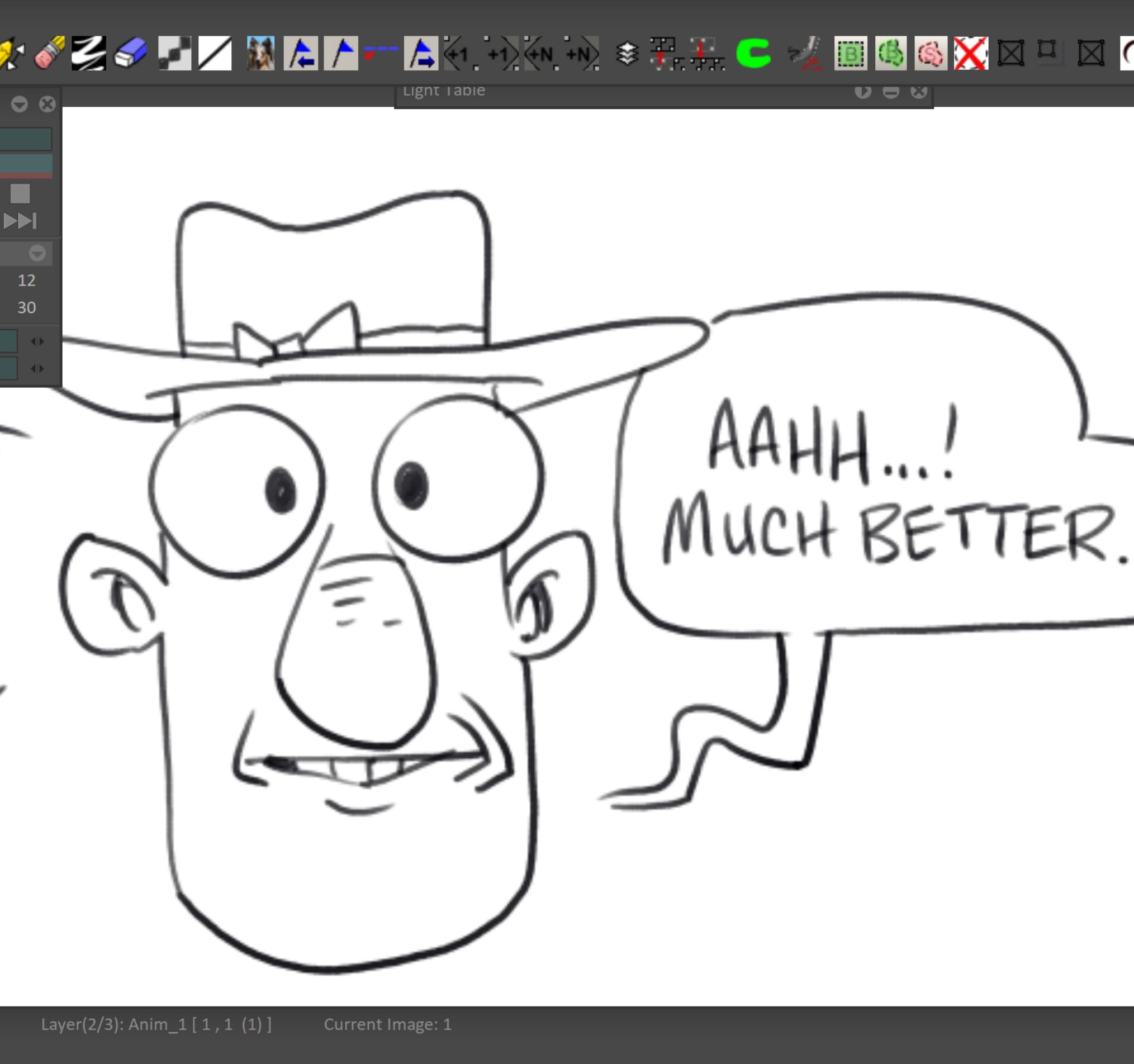The image size is (1134, 1064).
Task: Select the pink pencil-eraser tool icon
Action: click(50, 54)
